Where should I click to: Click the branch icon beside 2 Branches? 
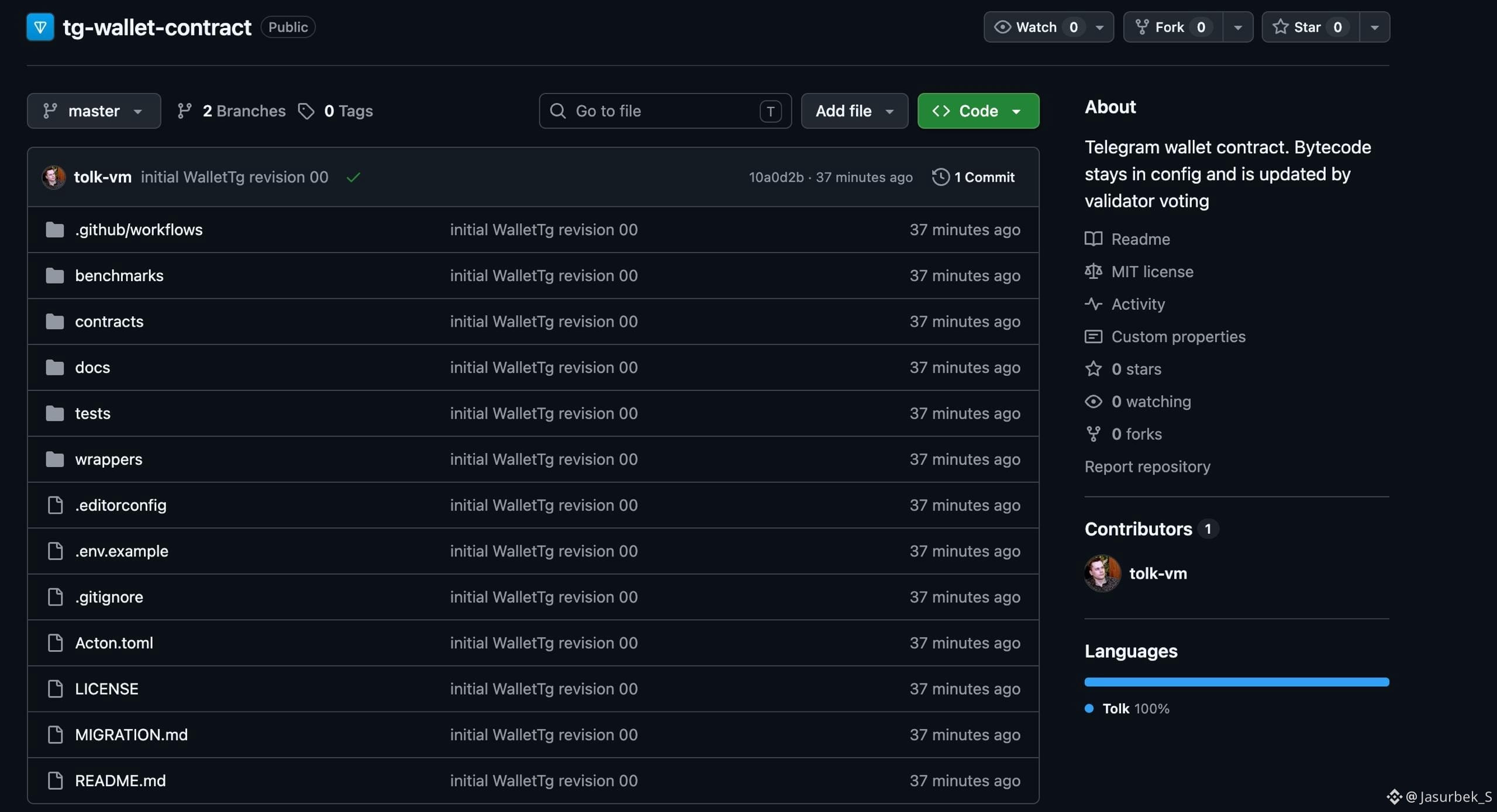[185, 111]
